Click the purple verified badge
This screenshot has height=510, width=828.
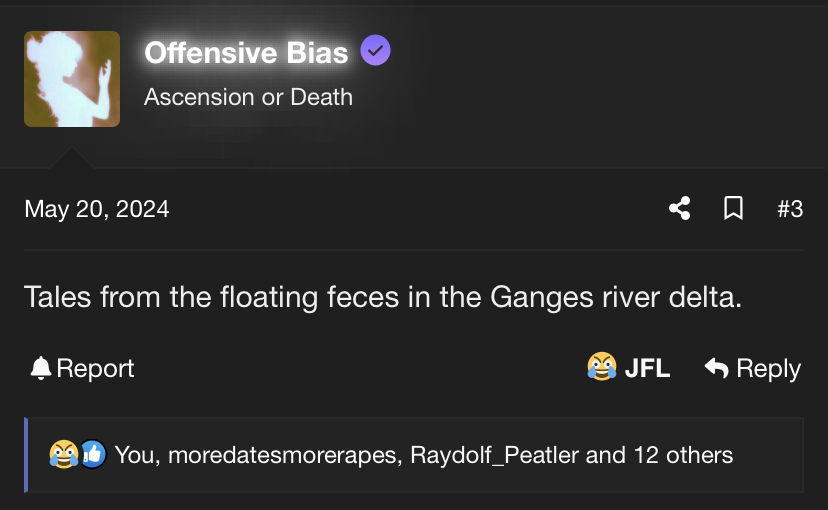(375, 50)
